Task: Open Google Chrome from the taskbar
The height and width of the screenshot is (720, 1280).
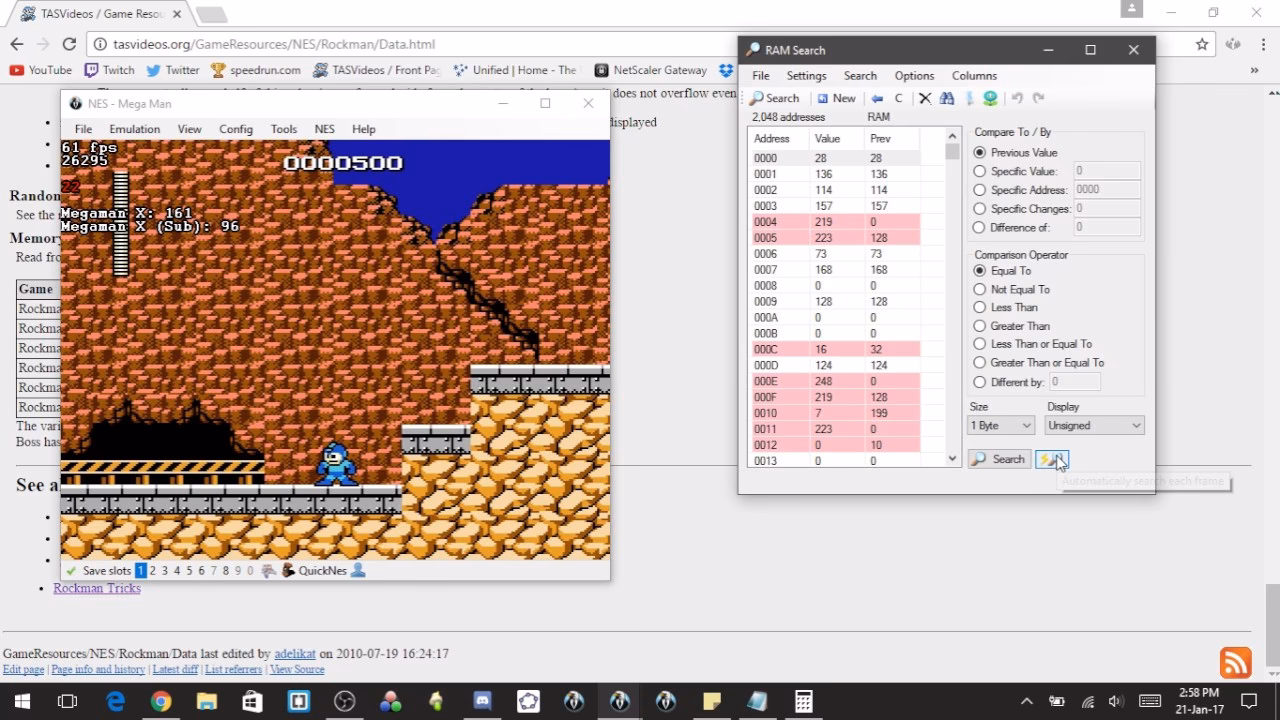Action: tap(161, 702)
